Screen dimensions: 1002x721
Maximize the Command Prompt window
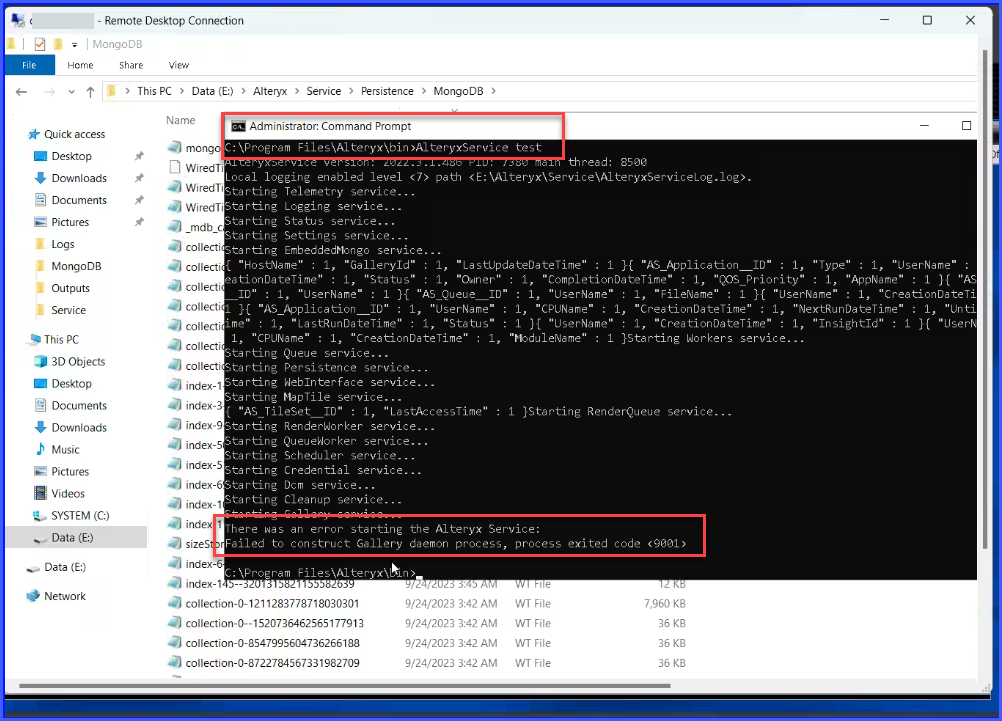(966, 126)
